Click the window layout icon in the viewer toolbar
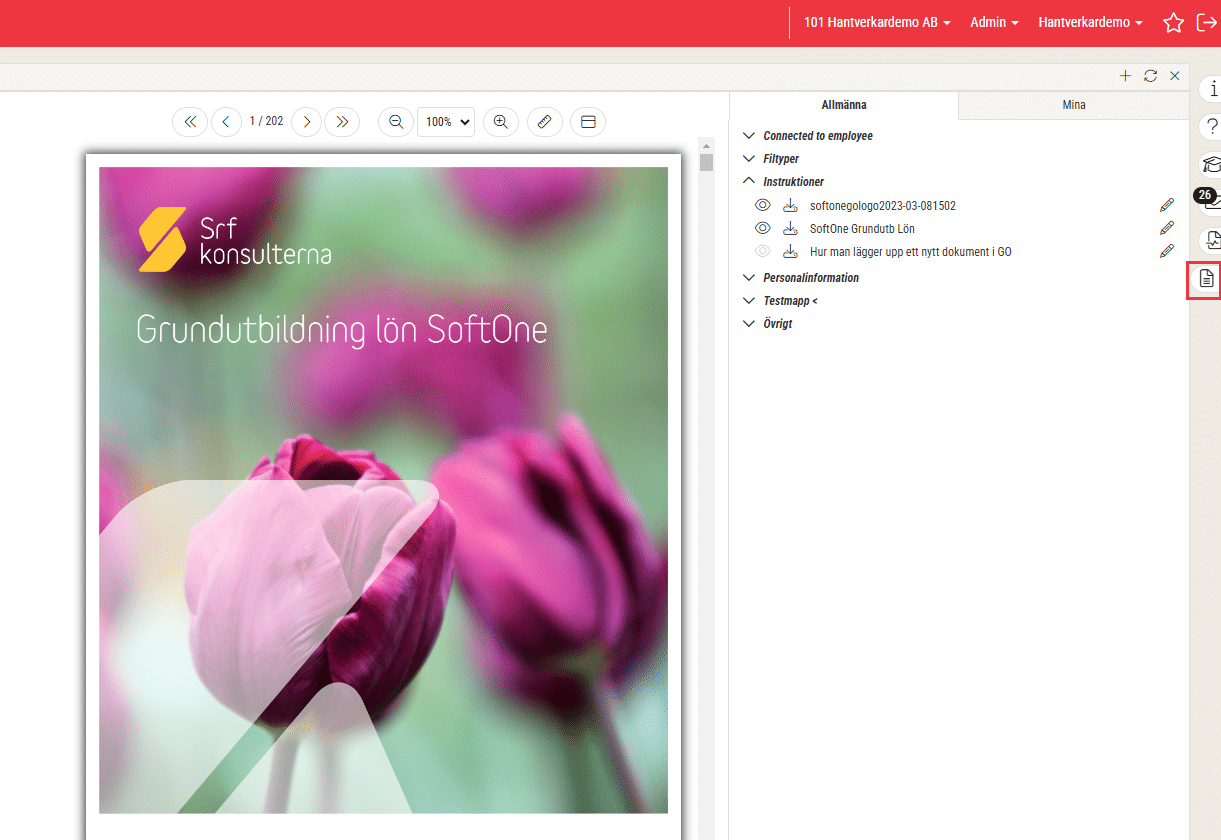 (x=588, y=122)
